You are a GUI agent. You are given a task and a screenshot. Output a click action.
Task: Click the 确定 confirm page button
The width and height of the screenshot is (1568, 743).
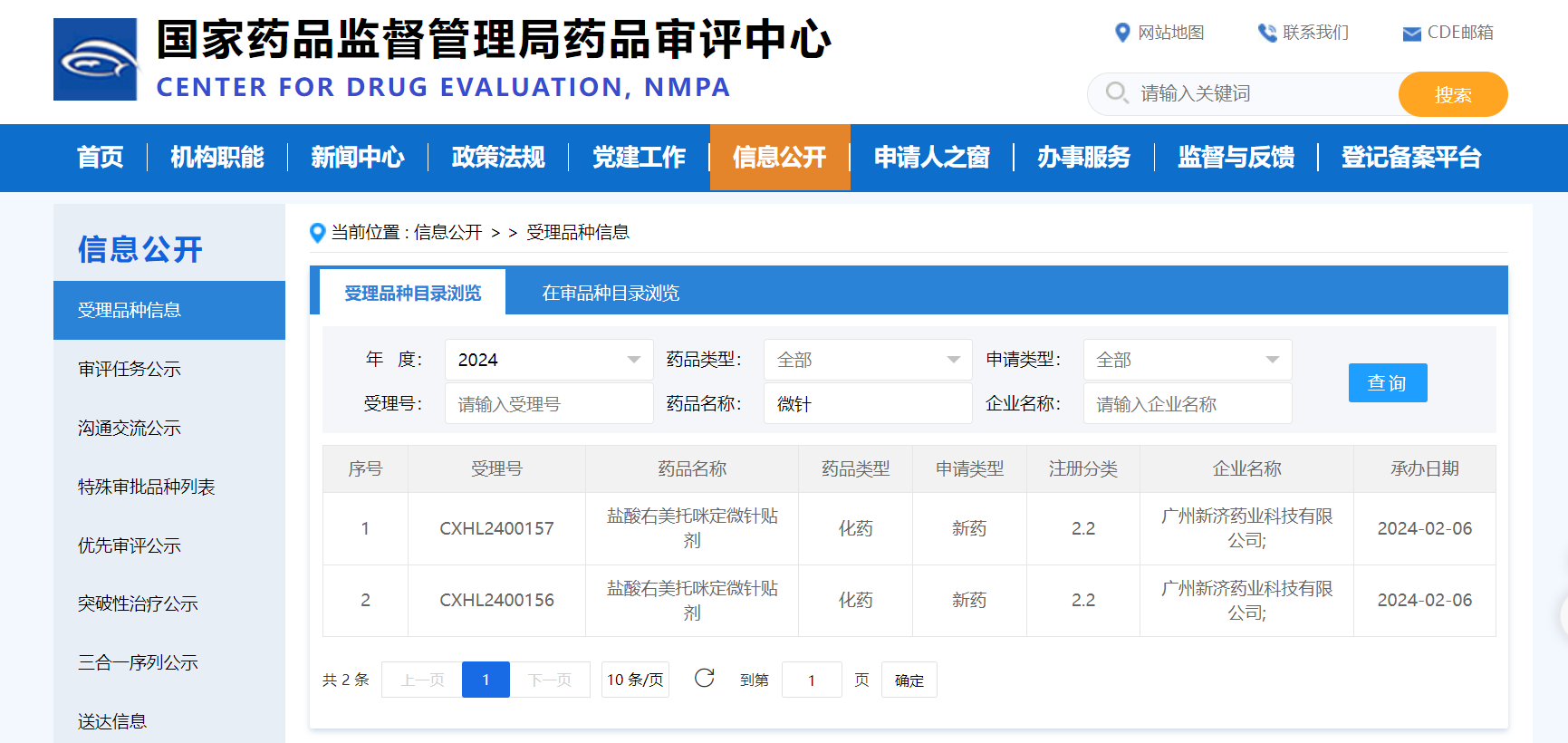point(909,680)
